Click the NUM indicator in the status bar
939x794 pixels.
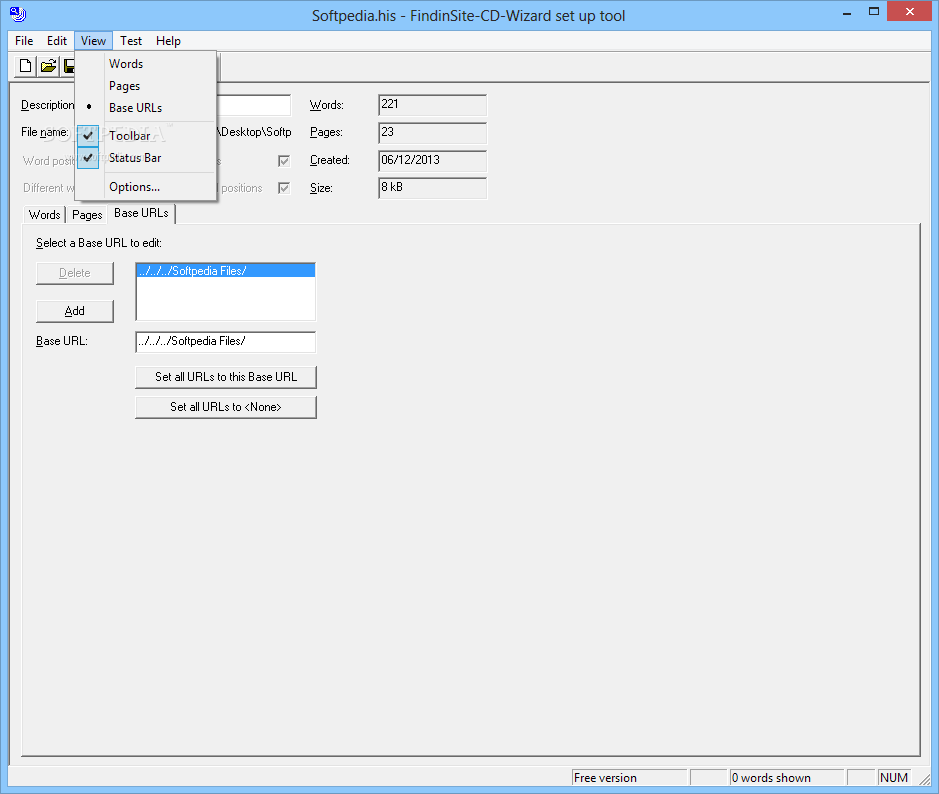[x=894, y=777]
